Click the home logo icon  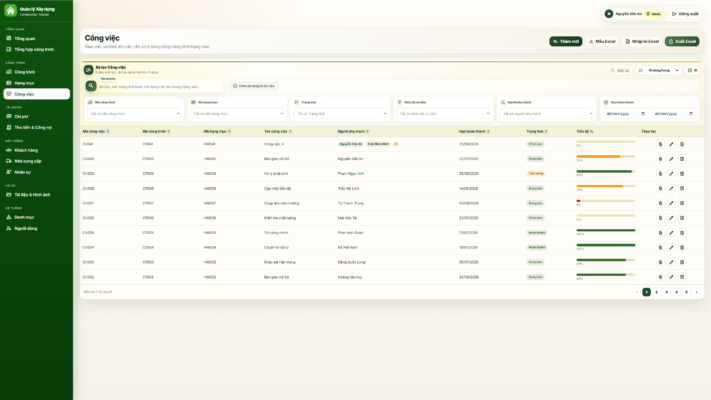[10, 10]
